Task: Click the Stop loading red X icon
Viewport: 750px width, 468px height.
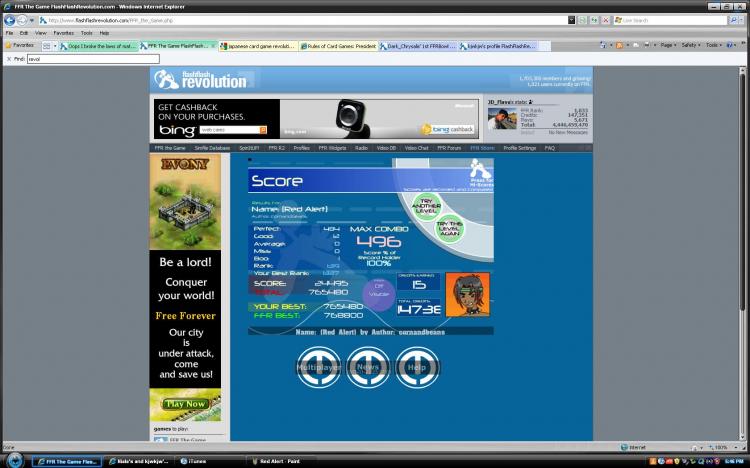Action: [x=606, y=20]
